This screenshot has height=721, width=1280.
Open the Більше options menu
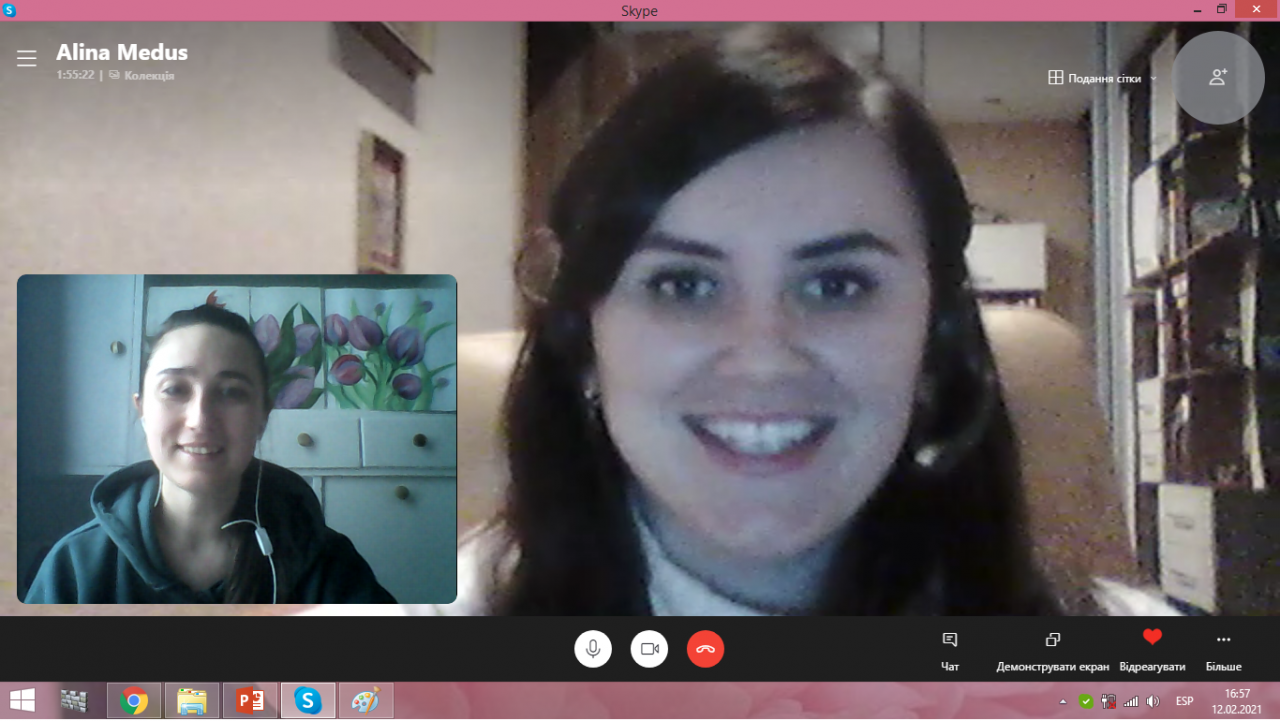pyautogui.click(x=1223, y=651)
